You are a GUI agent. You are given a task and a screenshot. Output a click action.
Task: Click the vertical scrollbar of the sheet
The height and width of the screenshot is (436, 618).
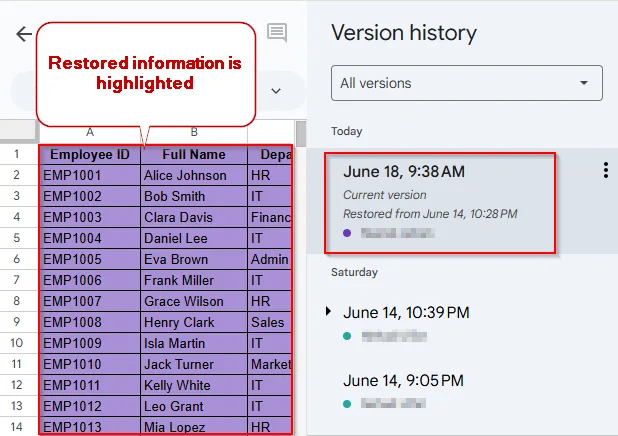click(301, 134)
